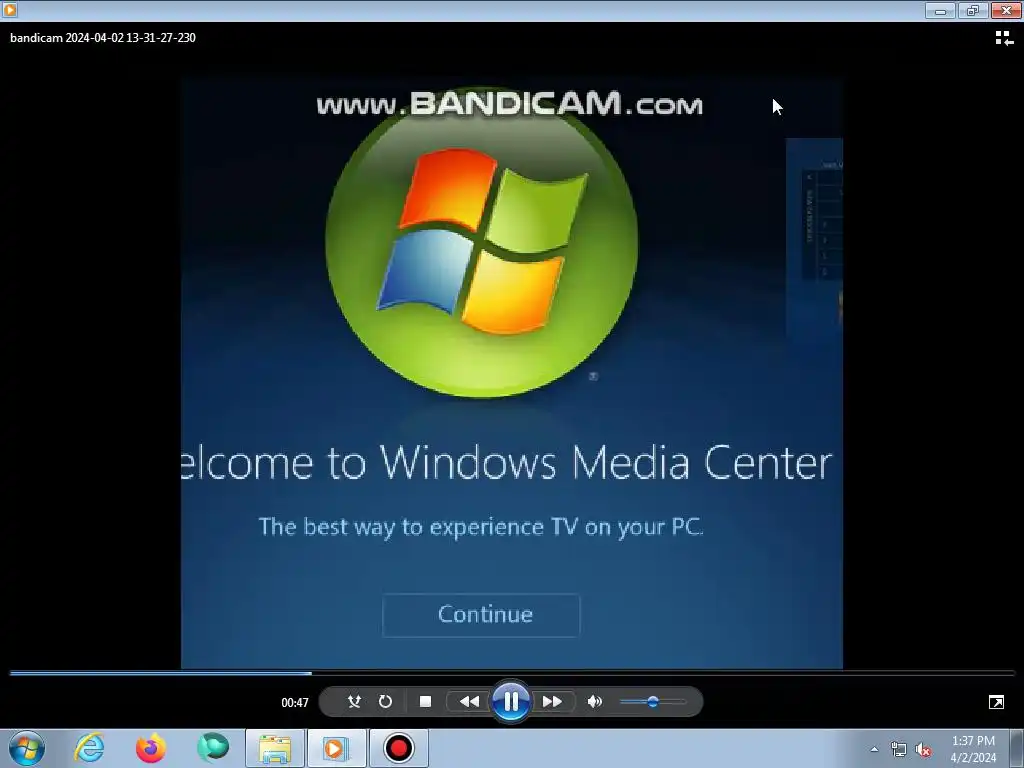1024x768 pixels.
Task: Click the muted speaker tray icon
Action: (923, 750)
